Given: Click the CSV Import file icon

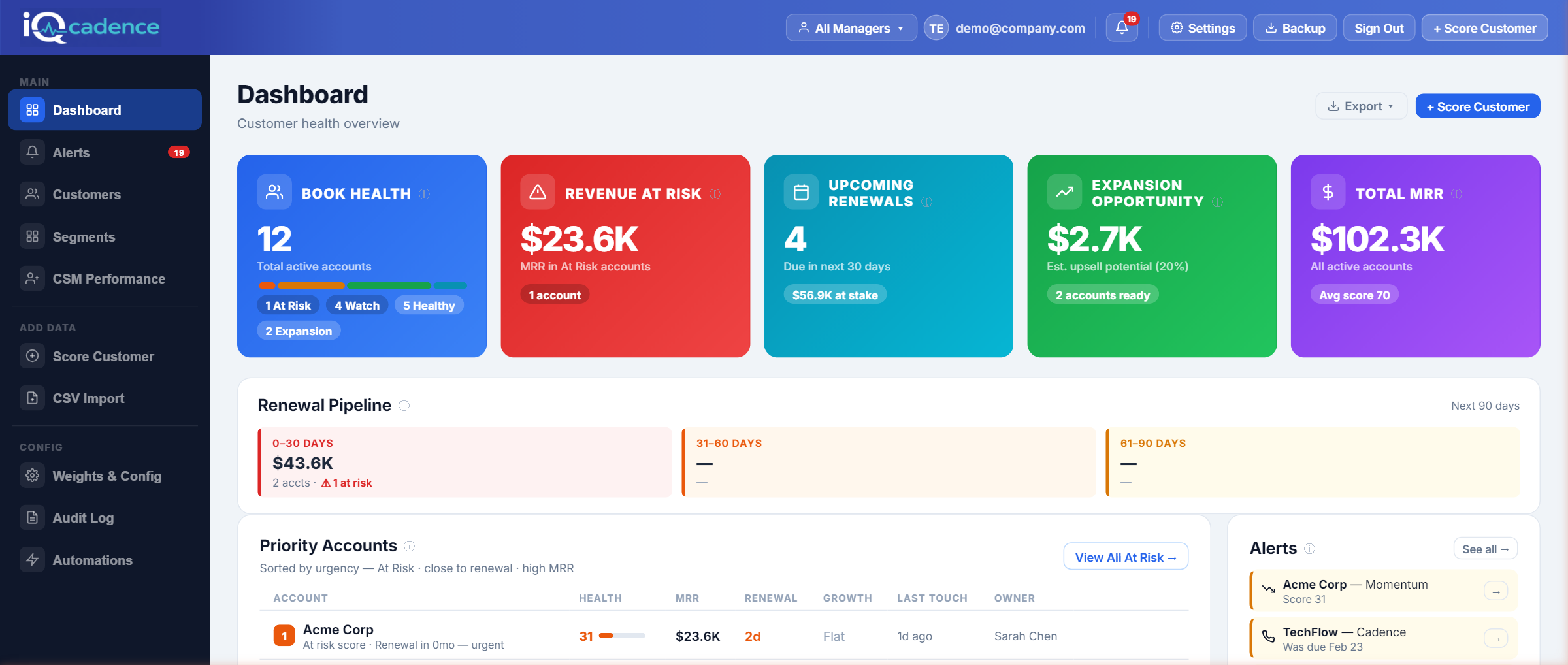Looking at the screenshot, I should click(x=32, y=398).
